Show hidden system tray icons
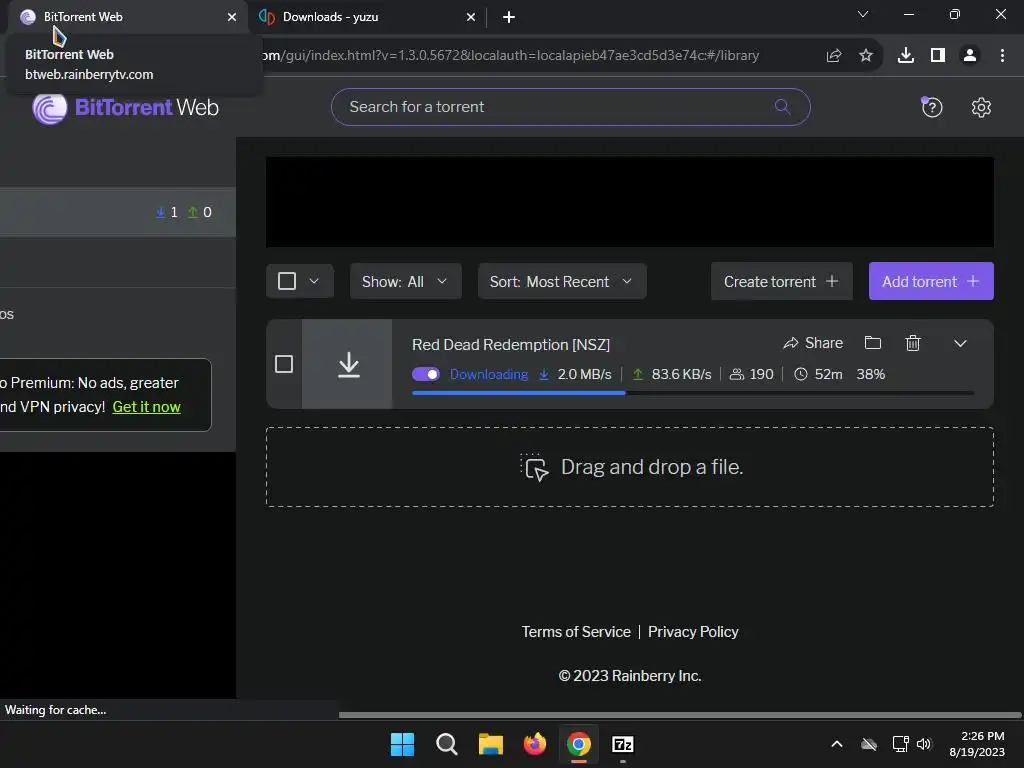 point(837,744)
